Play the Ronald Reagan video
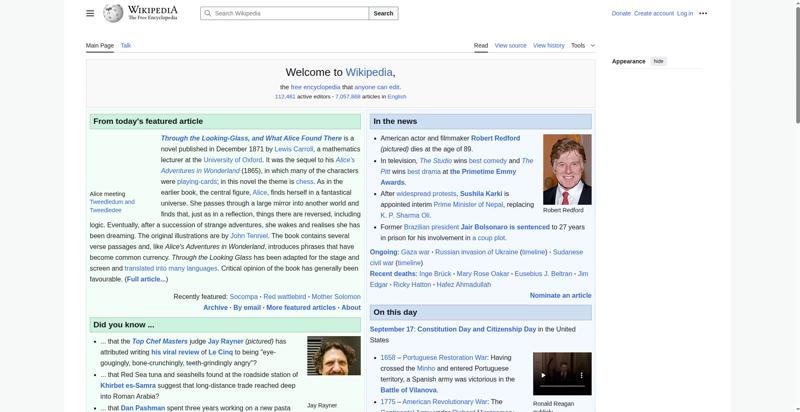 pyautogui.click(x=543, y=375)
